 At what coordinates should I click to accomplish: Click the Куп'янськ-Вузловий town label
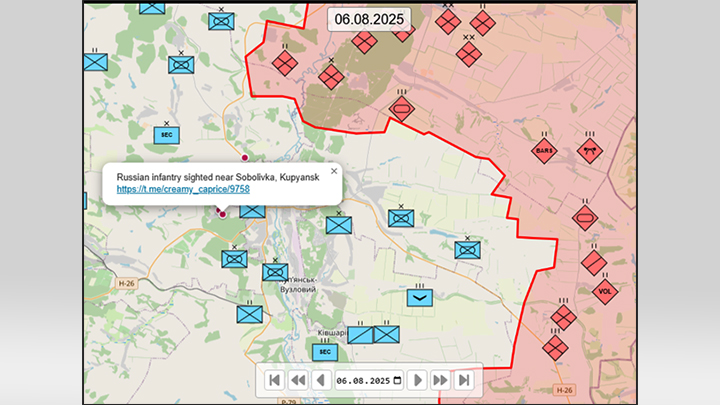point(298,285)
